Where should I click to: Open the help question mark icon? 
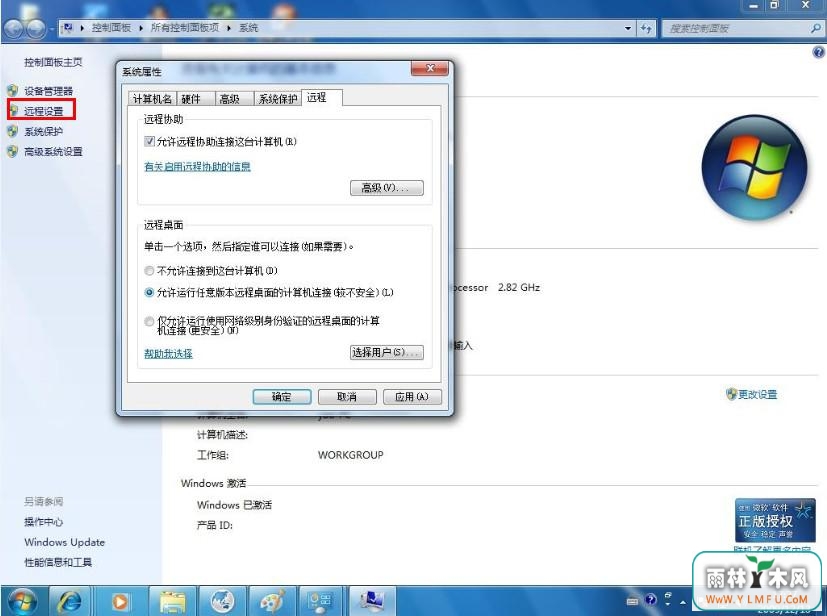coord(818,52)
